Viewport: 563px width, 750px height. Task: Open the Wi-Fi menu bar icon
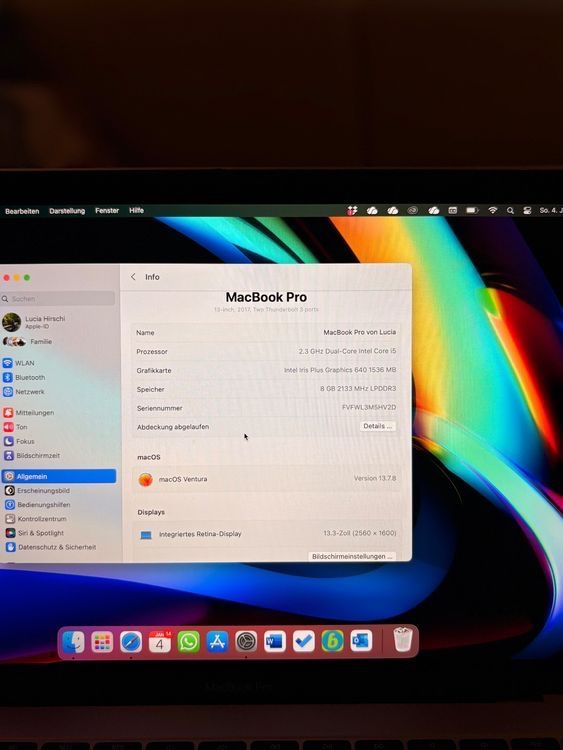coord(493,210)
